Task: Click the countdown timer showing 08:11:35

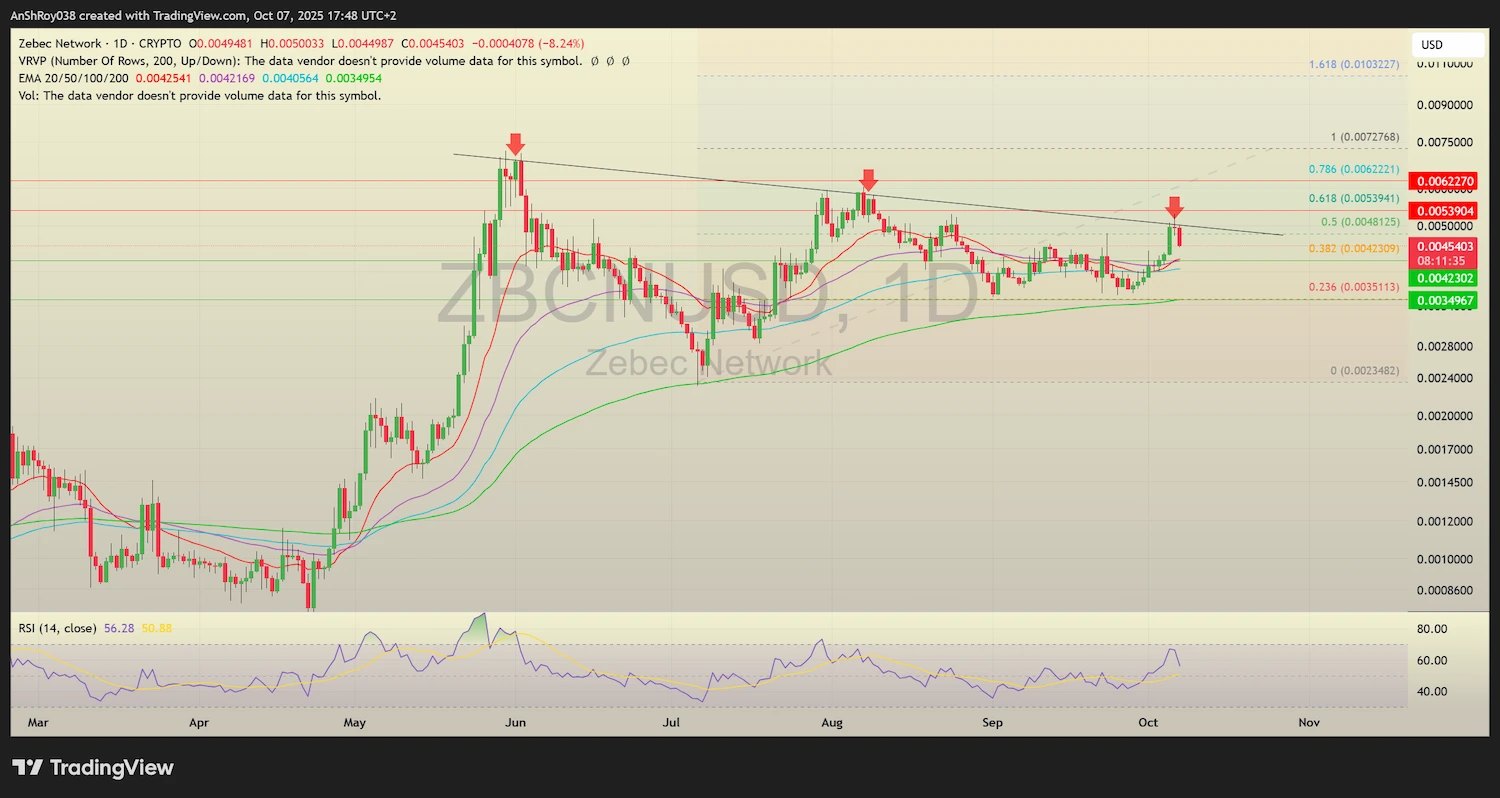Action: (1443, 258)
